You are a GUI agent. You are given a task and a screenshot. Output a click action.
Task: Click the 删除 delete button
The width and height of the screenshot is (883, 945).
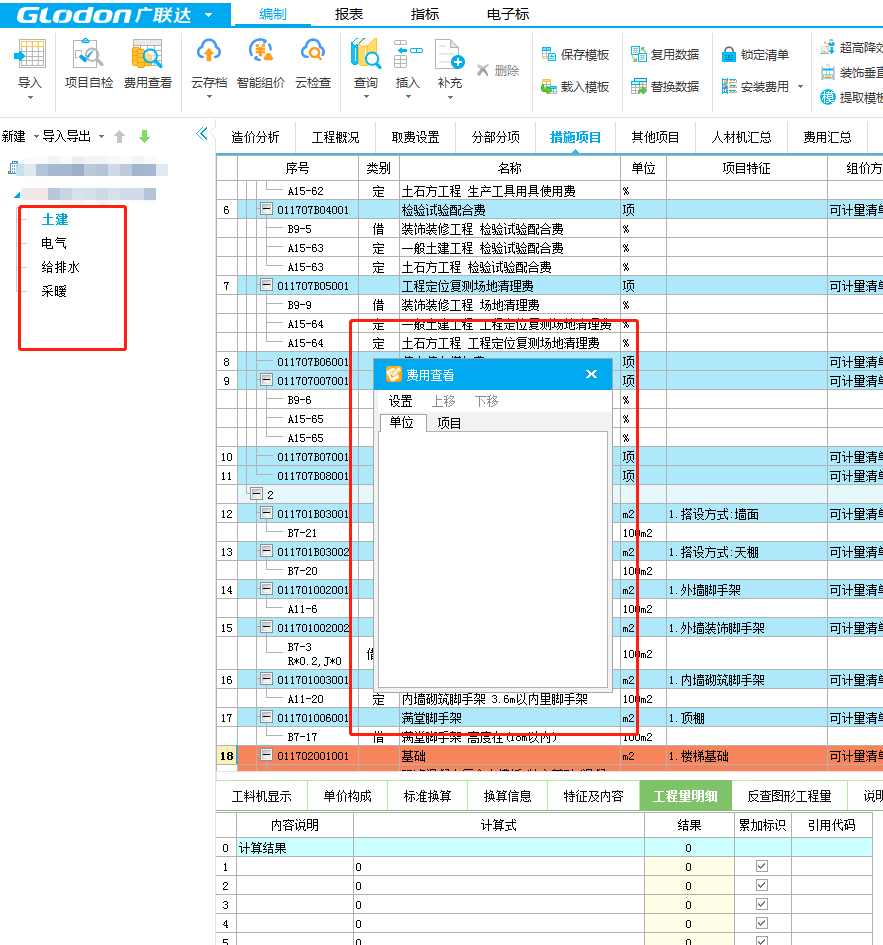[498, 71]
